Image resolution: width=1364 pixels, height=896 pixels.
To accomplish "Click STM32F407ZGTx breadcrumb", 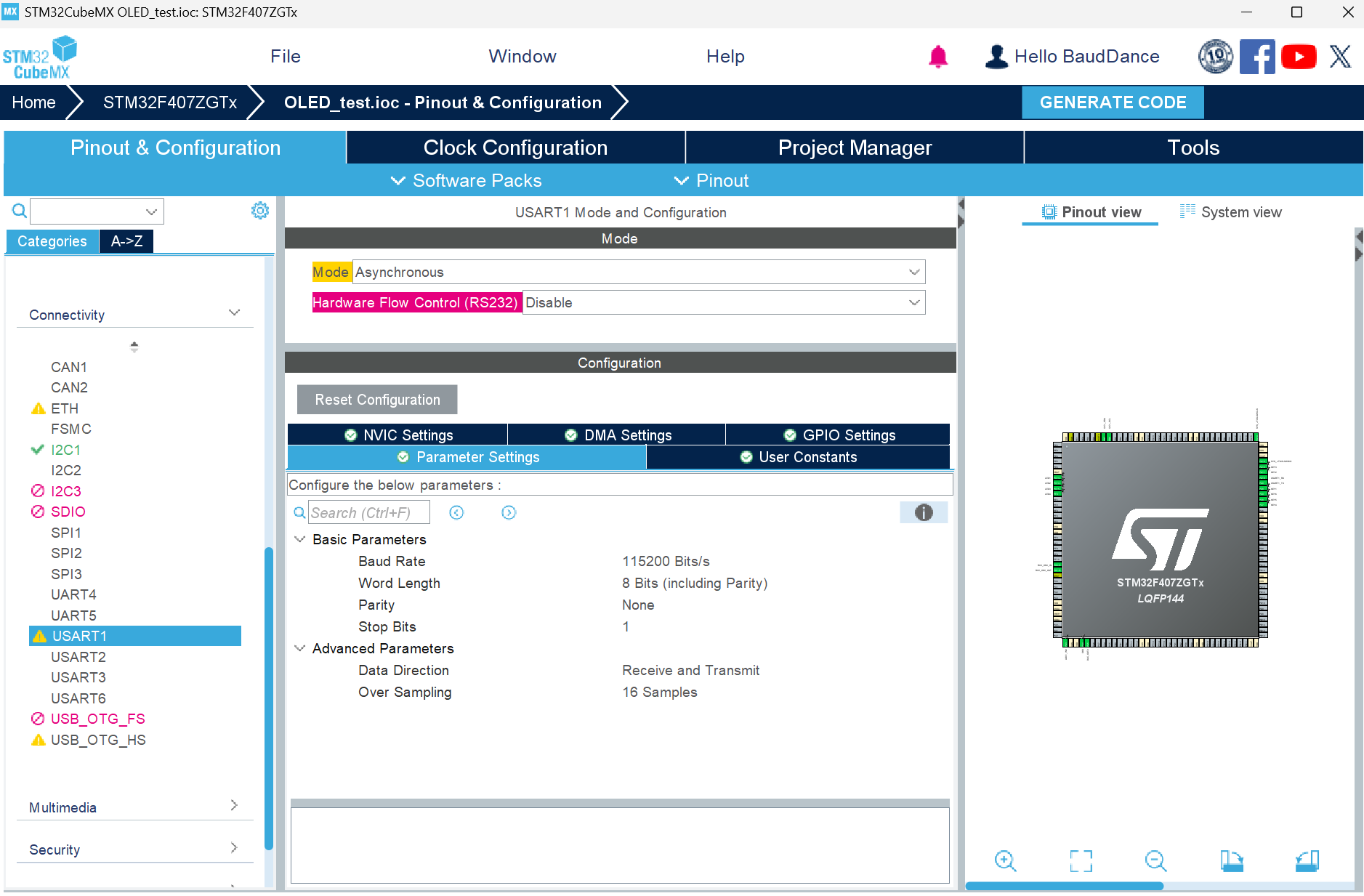I will [170, 102].
